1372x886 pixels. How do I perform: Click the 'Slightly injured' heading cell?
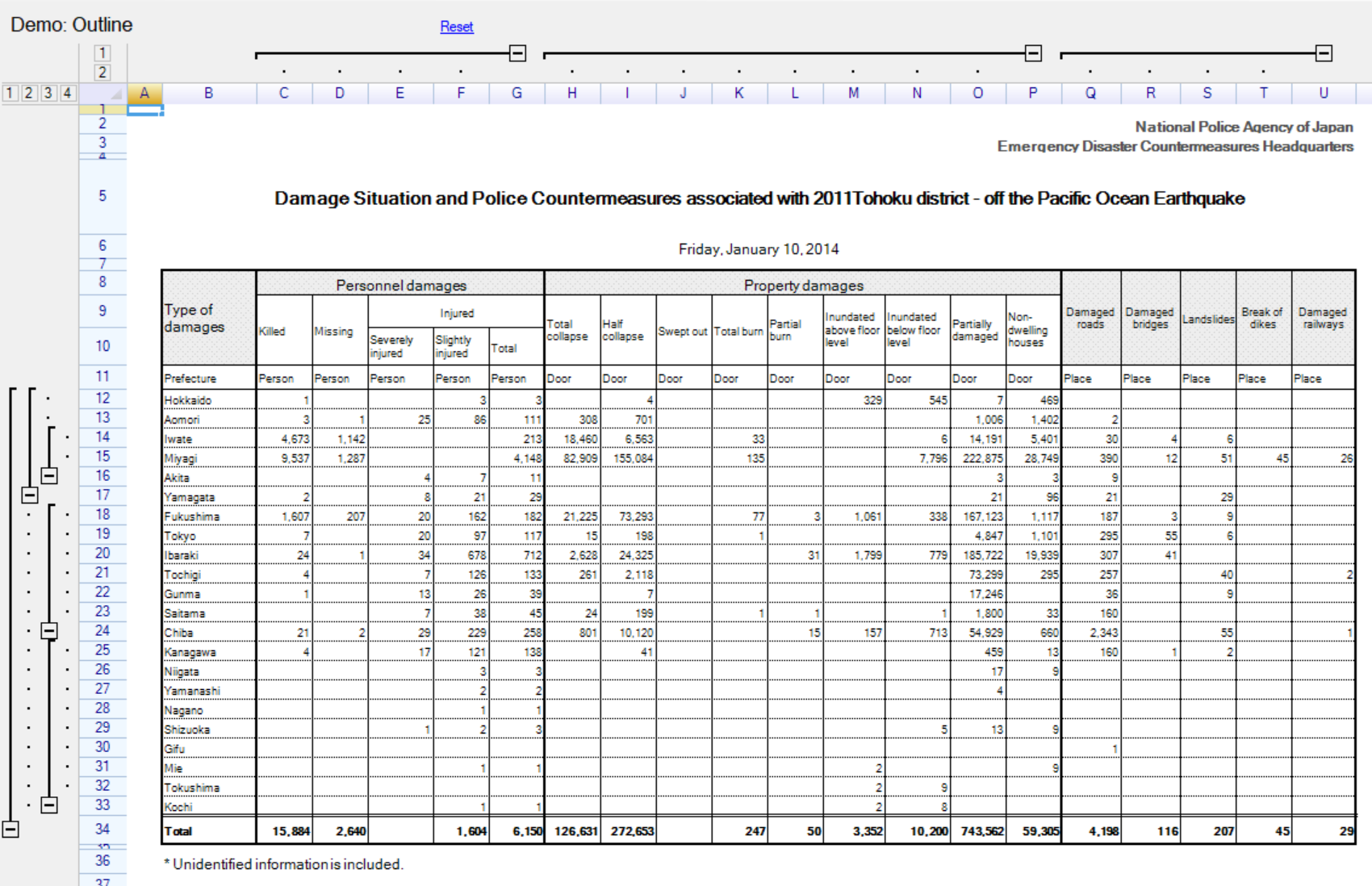tap(461, 347)
